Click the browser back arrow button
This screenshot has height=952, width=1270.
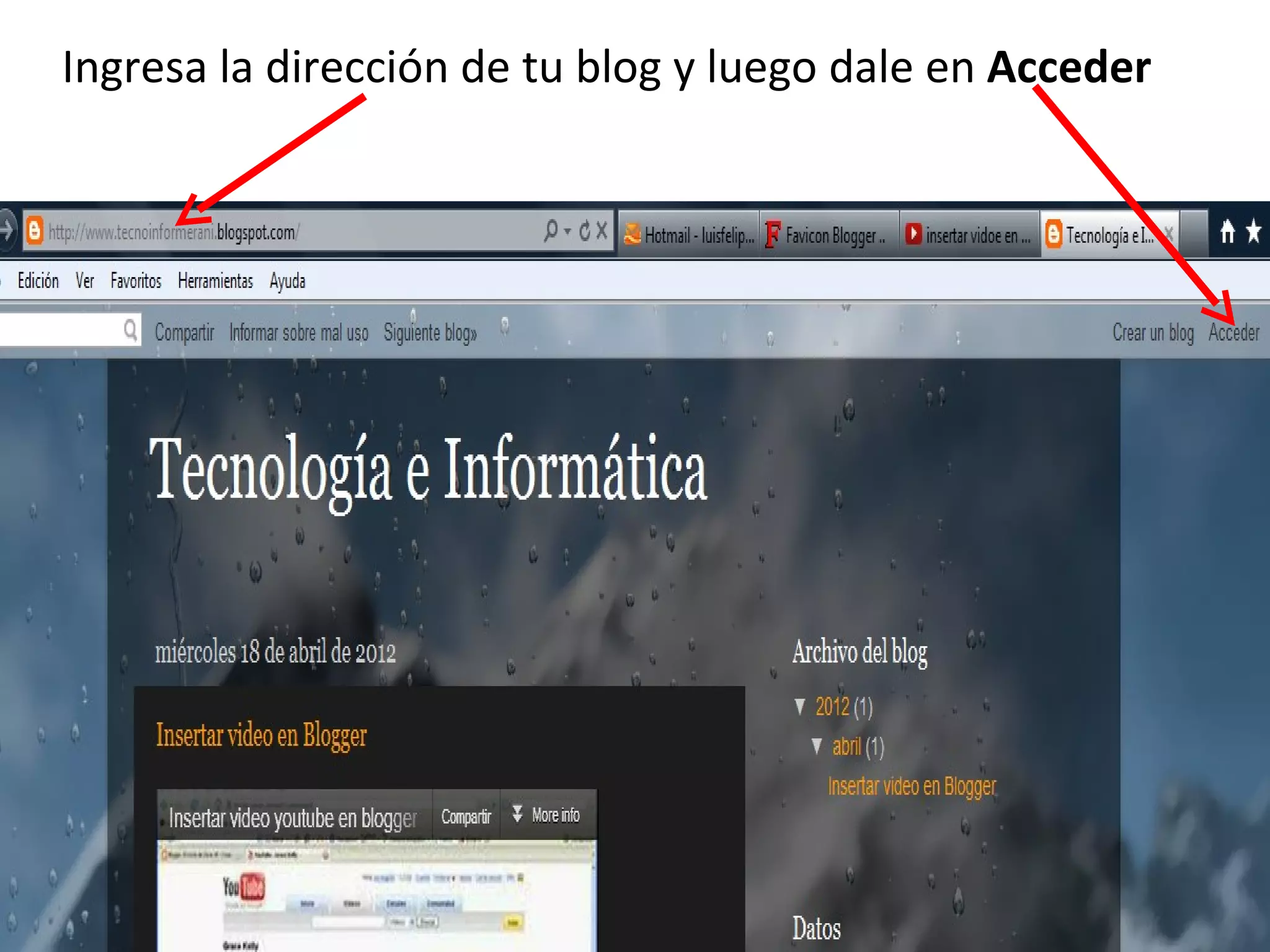point(6,231)
